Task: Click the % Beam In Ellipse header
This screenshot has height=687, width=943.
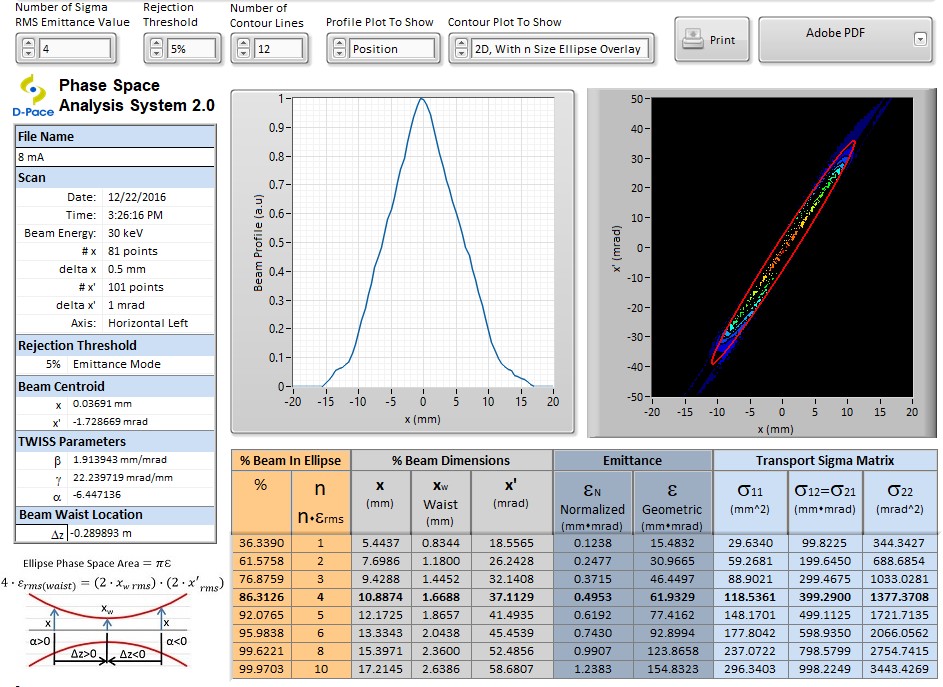Action: 291,460
